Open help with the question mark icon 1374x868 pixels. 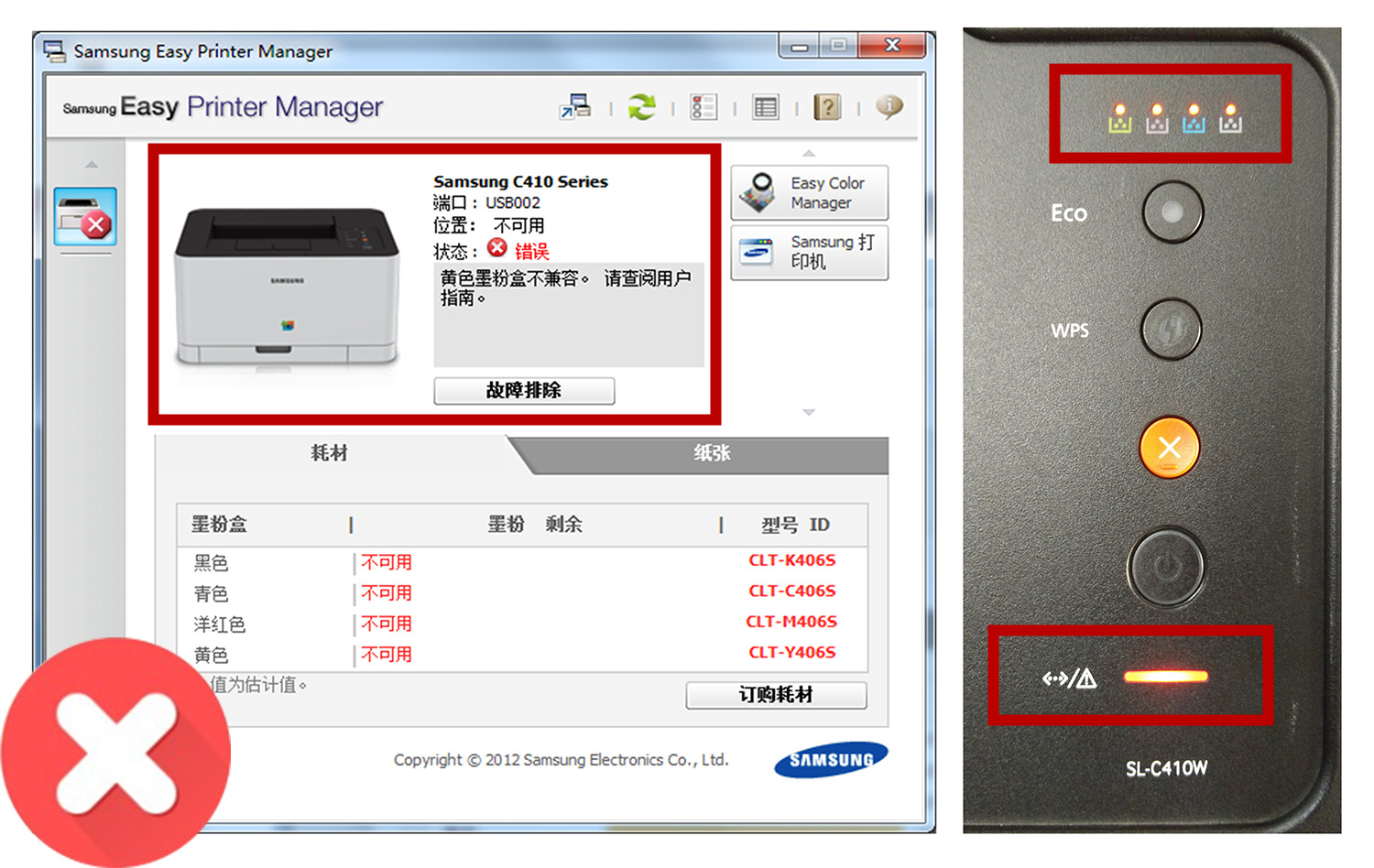(827, 107)
